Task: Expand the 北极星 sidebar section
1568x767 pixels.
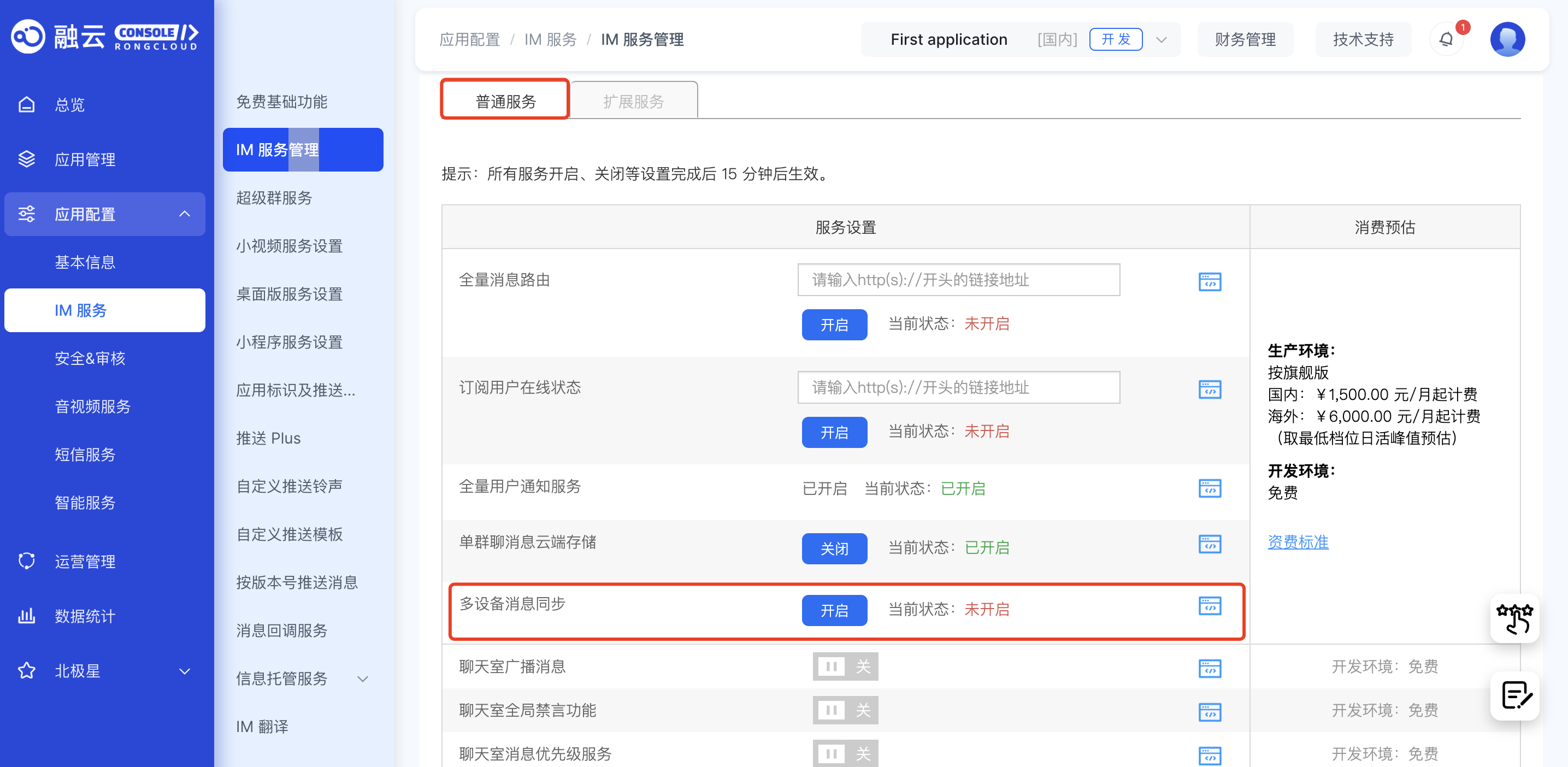Action: (x=185, y=671)
